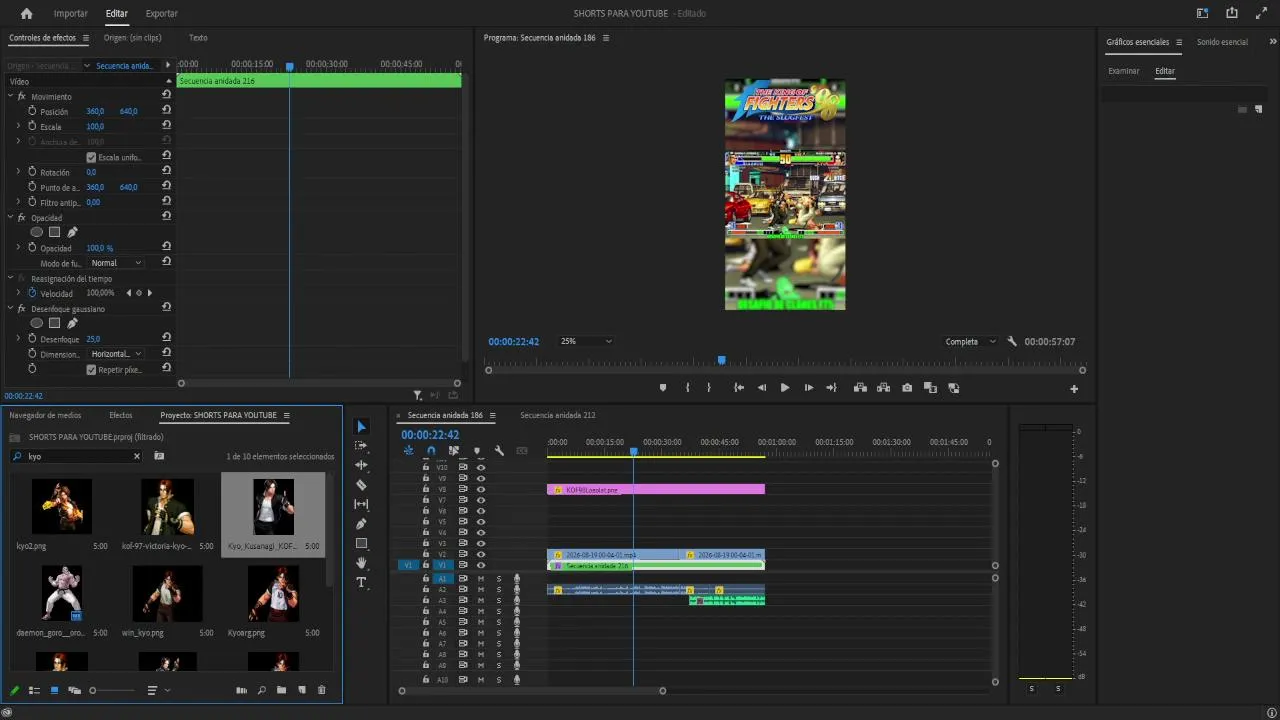Screen dimensions: 1280x720
Task: Select the Selection arrow tool
Action: 362,427
